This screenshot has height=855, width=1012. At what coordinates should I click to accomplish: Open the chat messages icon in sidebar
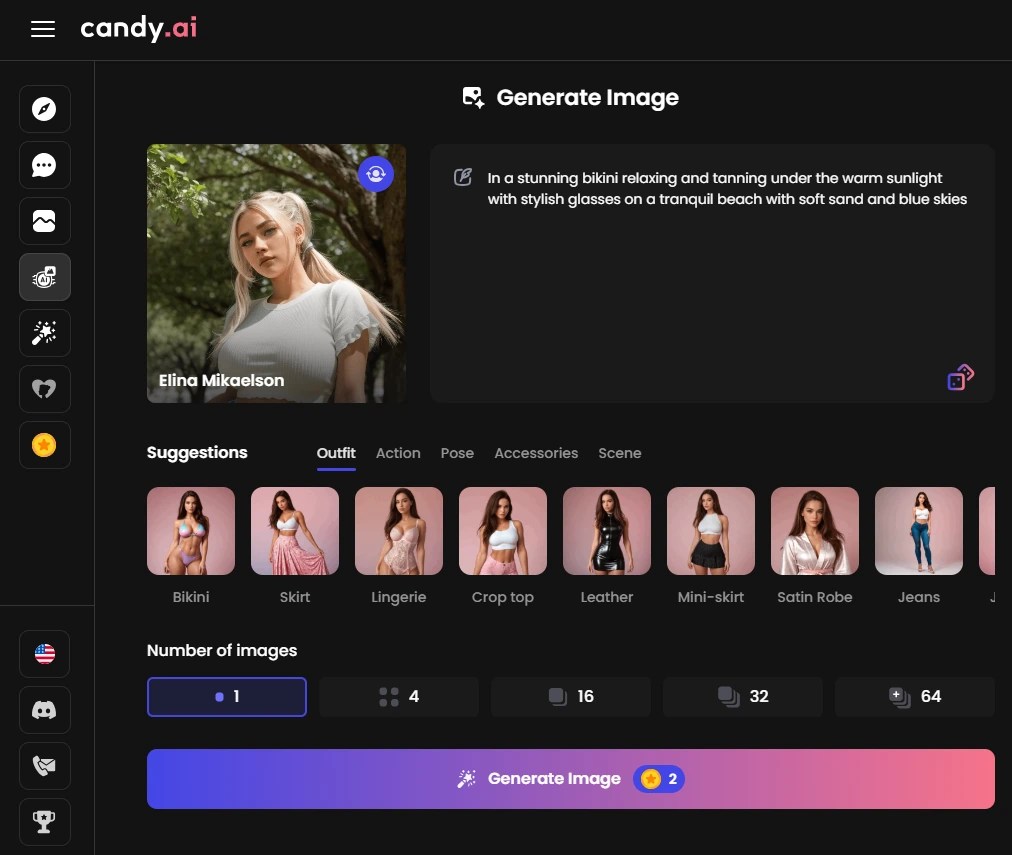click(x=44, y=165)
